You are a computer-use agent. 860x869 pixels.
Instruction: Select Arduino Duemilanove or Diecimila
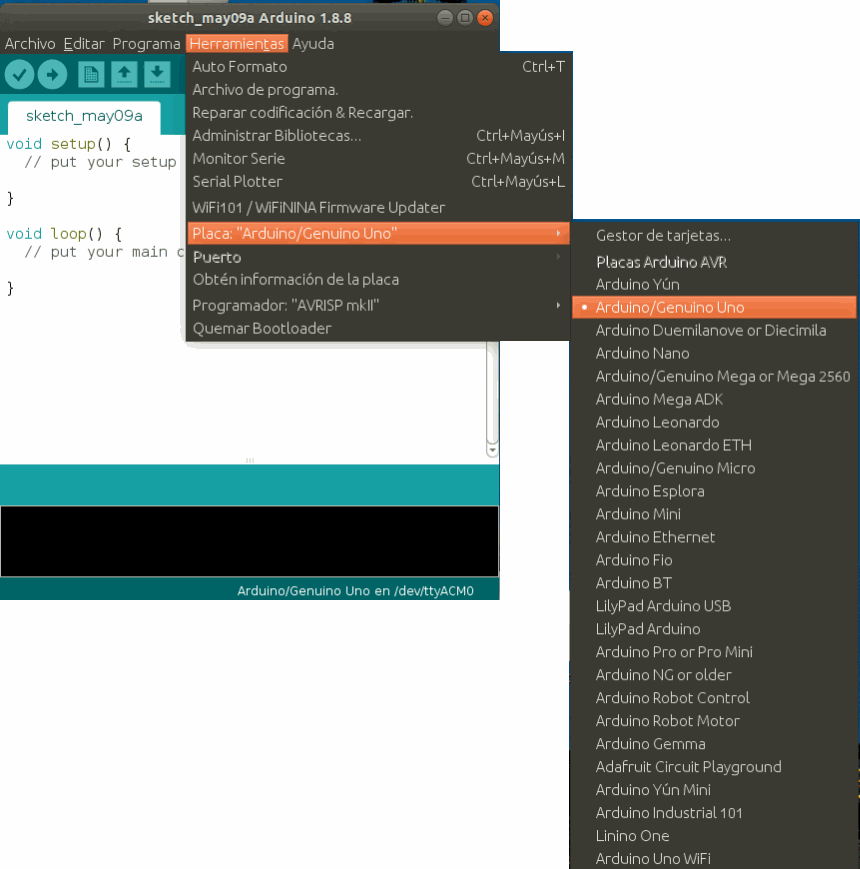click(714, 330)
